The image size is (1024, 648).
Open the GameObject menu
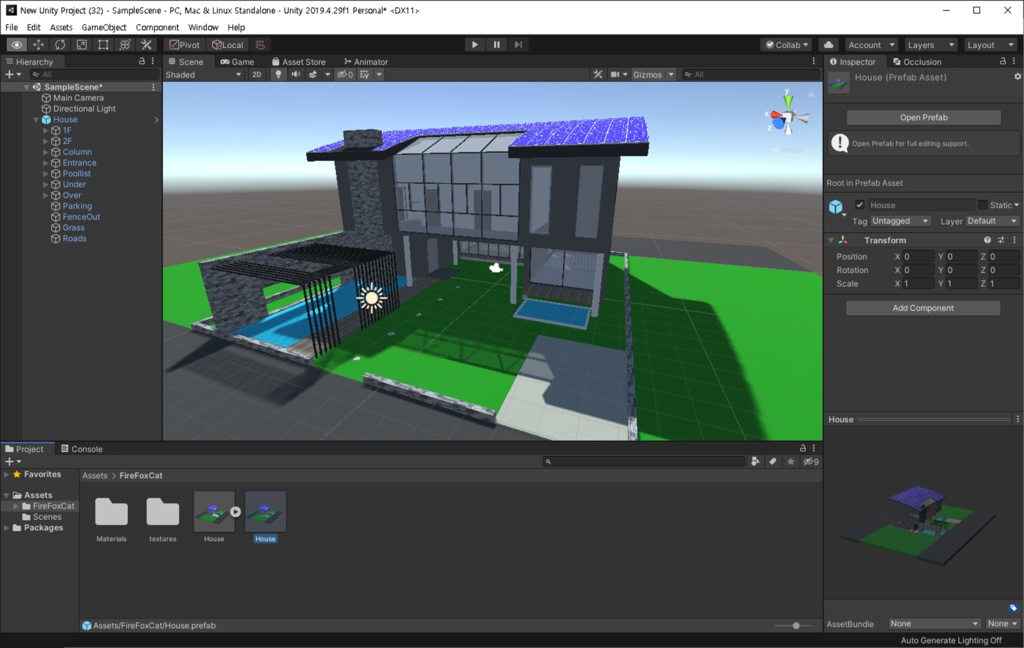coord(103,27)
